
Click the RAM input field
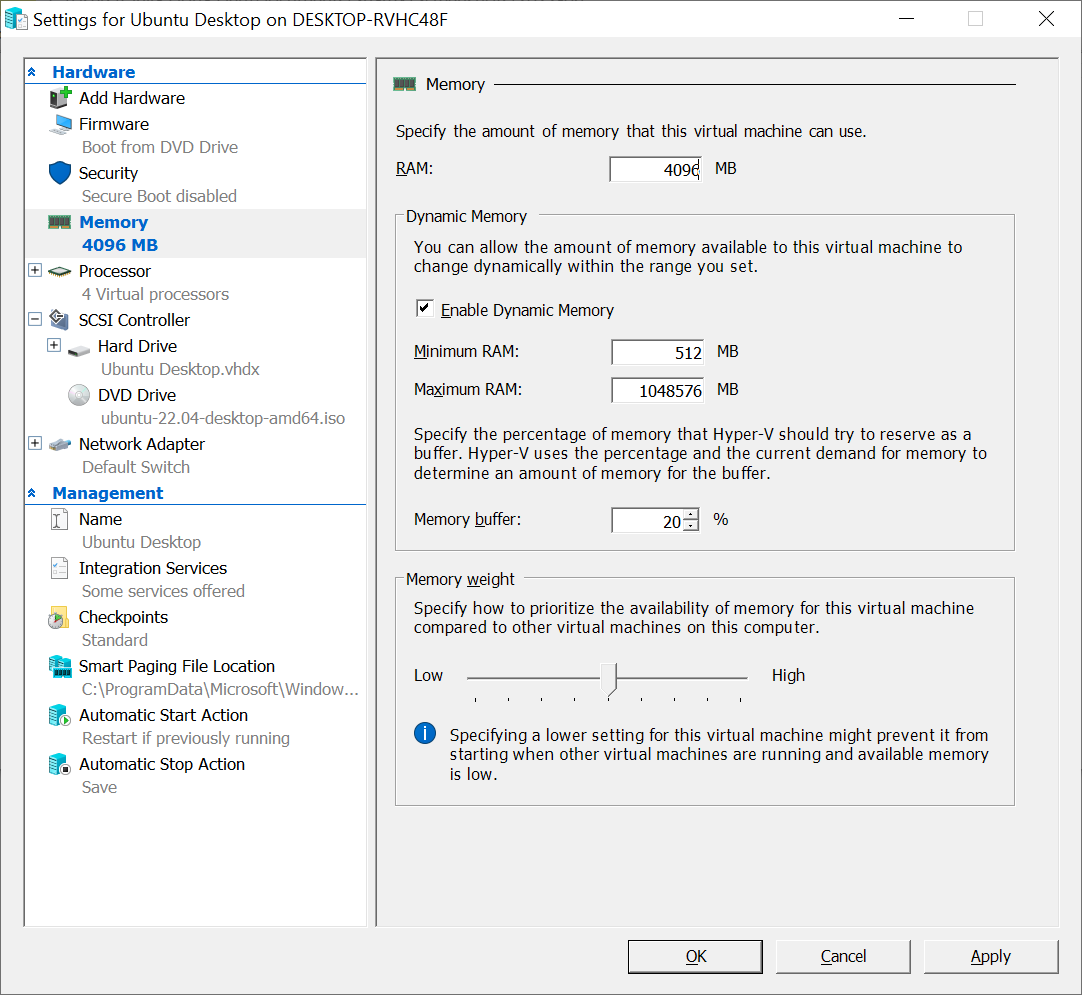[x=655, y=169]
